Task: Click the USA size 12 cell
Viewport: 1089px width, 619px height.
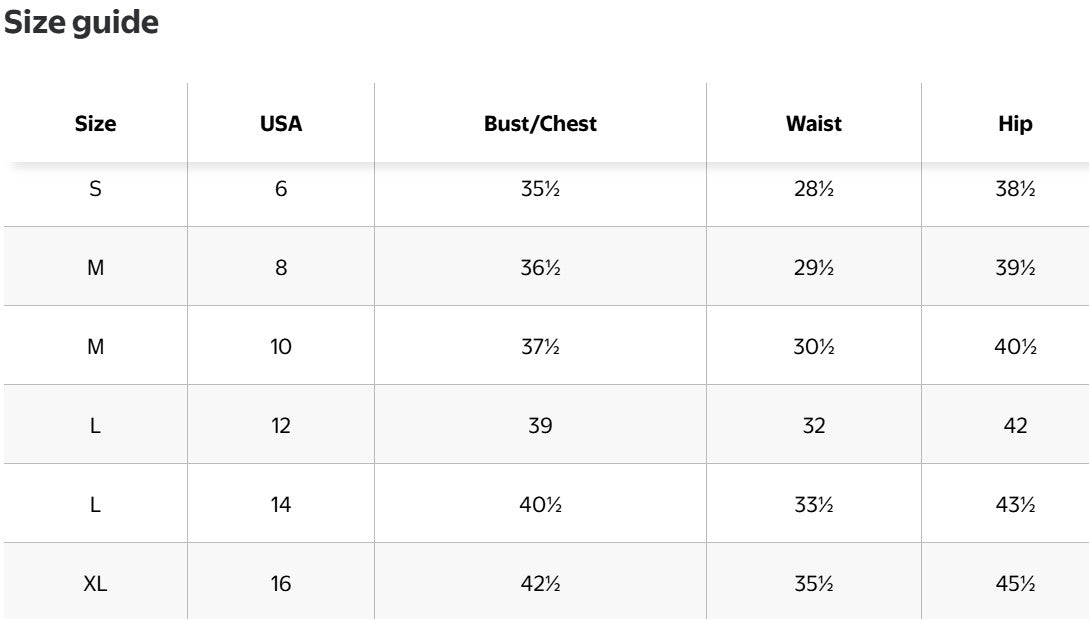Action: pyautogui.click(x=281, y=426)
